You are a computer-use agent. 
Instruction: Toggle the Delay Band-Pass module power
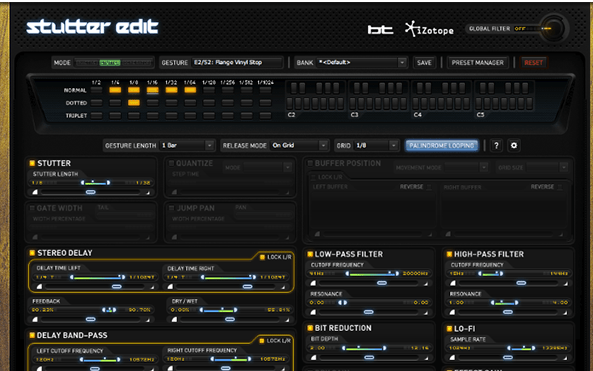[32, 335]
